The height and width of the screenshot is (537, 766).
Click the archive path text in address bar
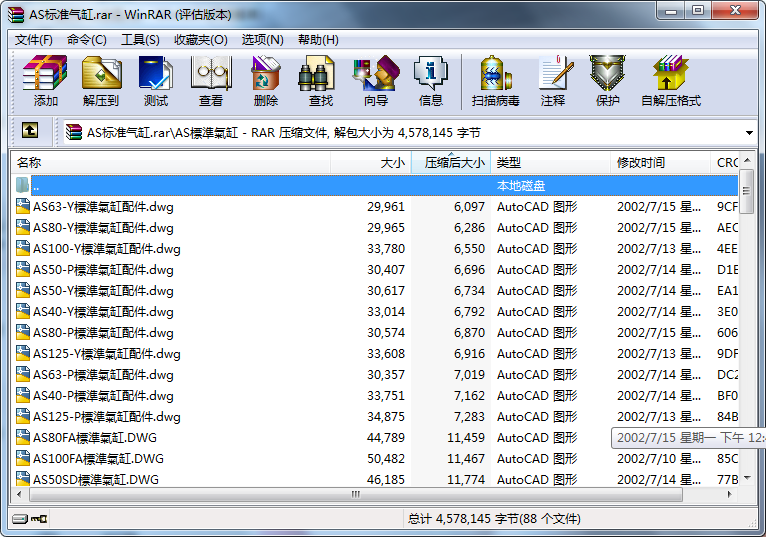283,132
